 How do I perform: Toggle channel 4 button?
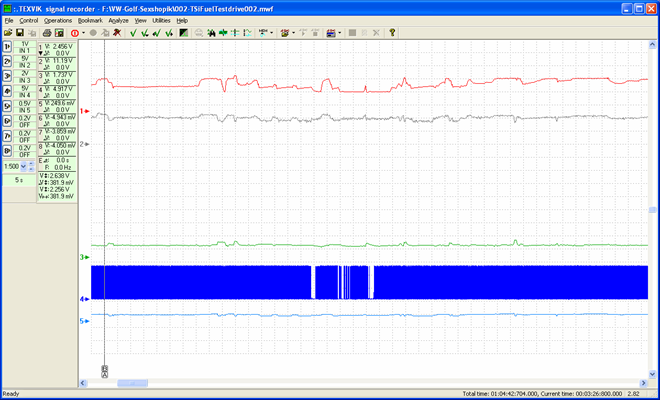click(x=7, y=91)
